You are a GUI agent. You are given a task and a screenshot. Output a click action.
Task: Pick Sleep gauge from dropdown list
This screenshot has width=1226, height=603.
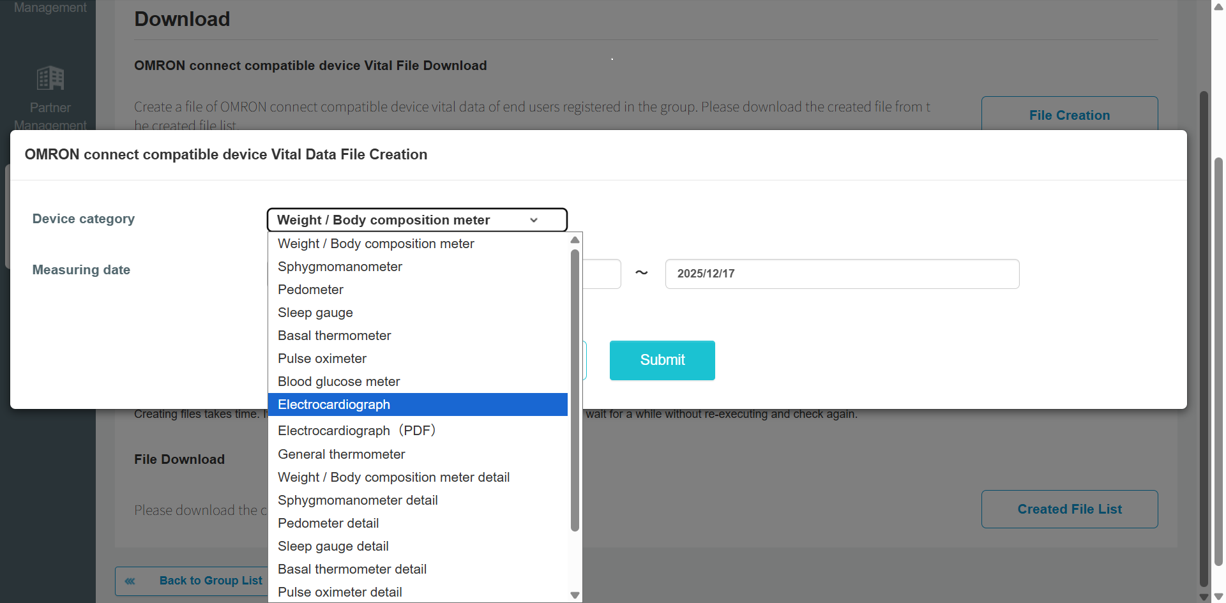point(418,313)
